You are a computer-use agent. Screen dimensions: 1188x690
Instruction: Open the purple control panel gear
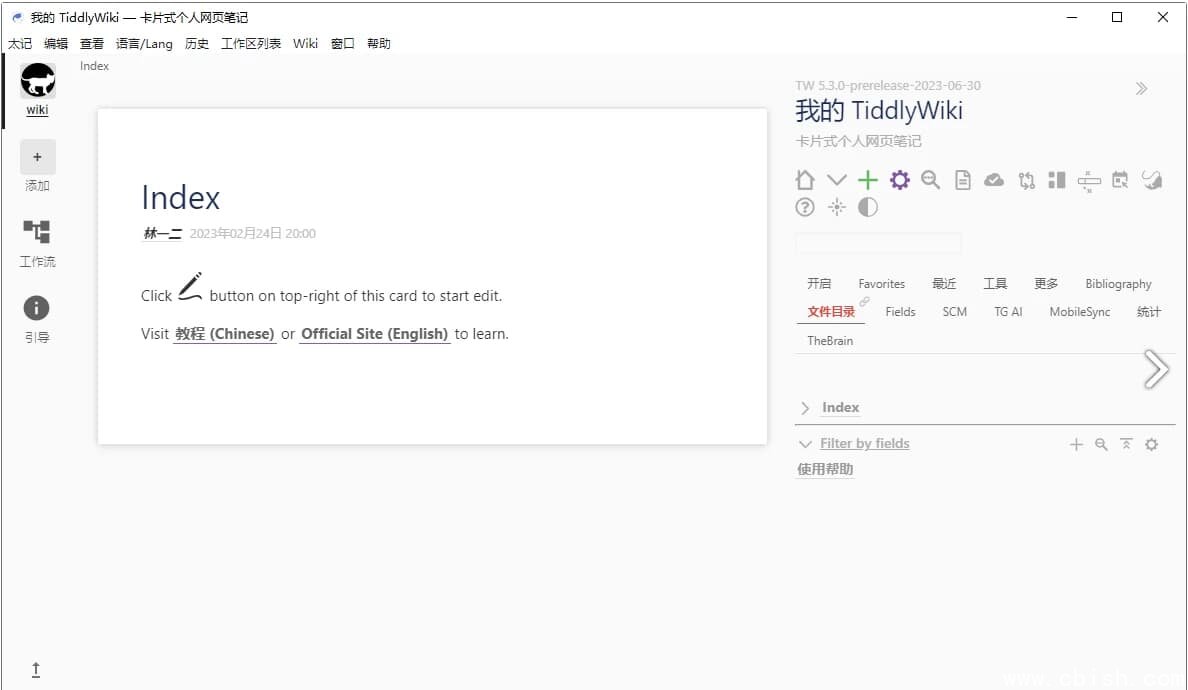point(899,180)
